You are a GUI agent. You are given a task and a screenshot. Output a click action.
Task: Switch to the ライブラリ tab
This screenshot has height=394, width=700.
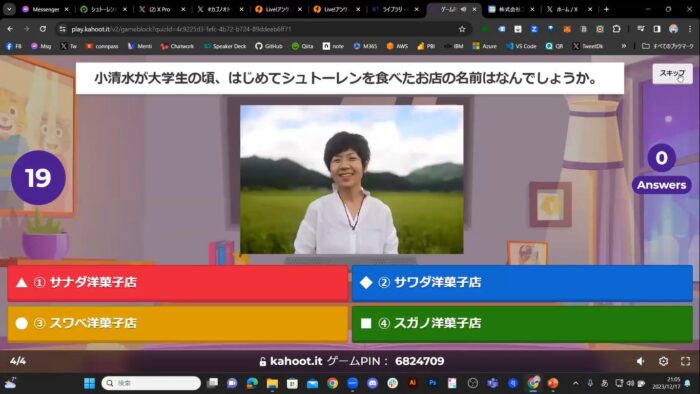pyautogui.click(x=396, y=9)
